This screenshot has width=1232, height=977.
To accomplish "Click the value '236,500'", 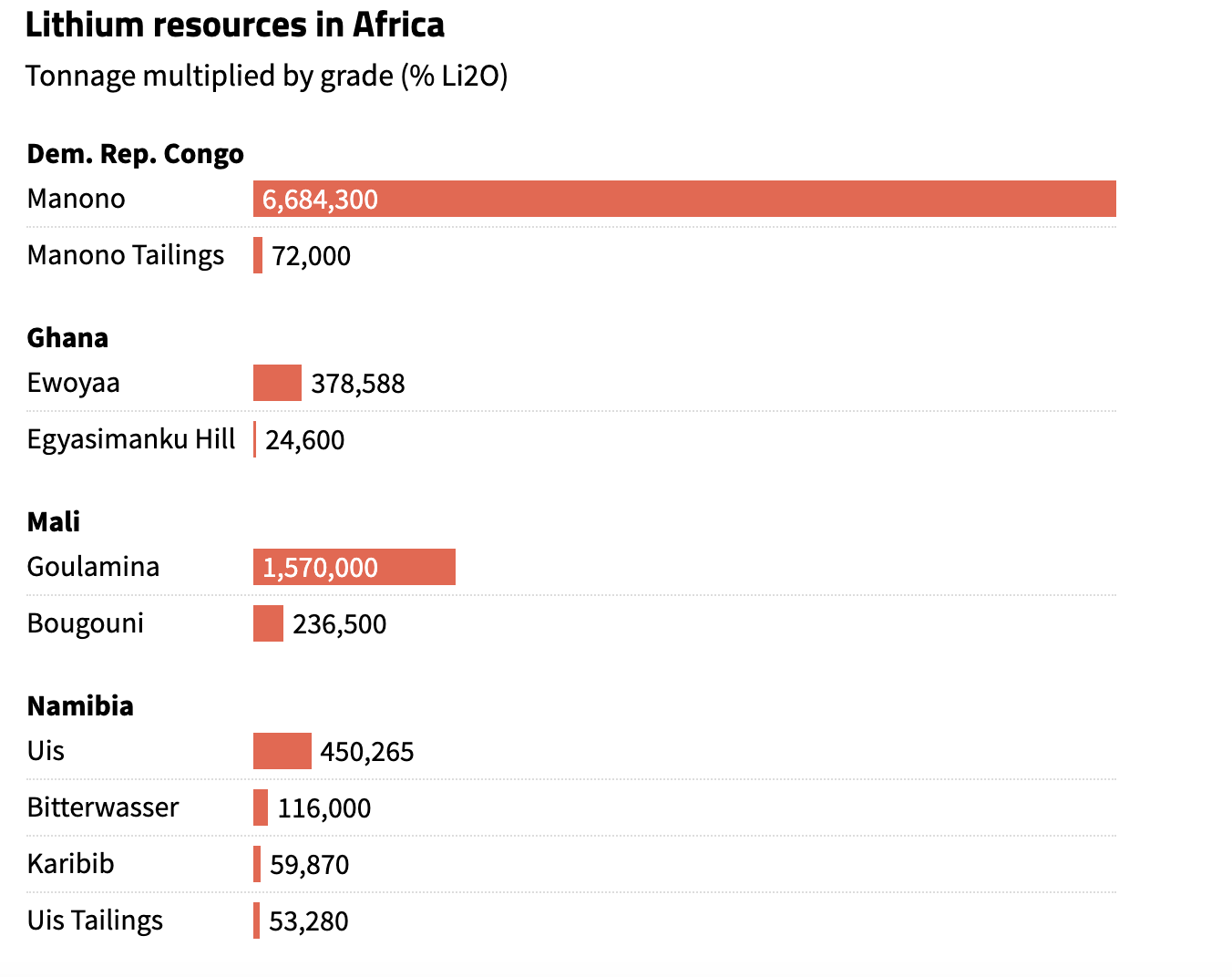I will tap(340, 624).
